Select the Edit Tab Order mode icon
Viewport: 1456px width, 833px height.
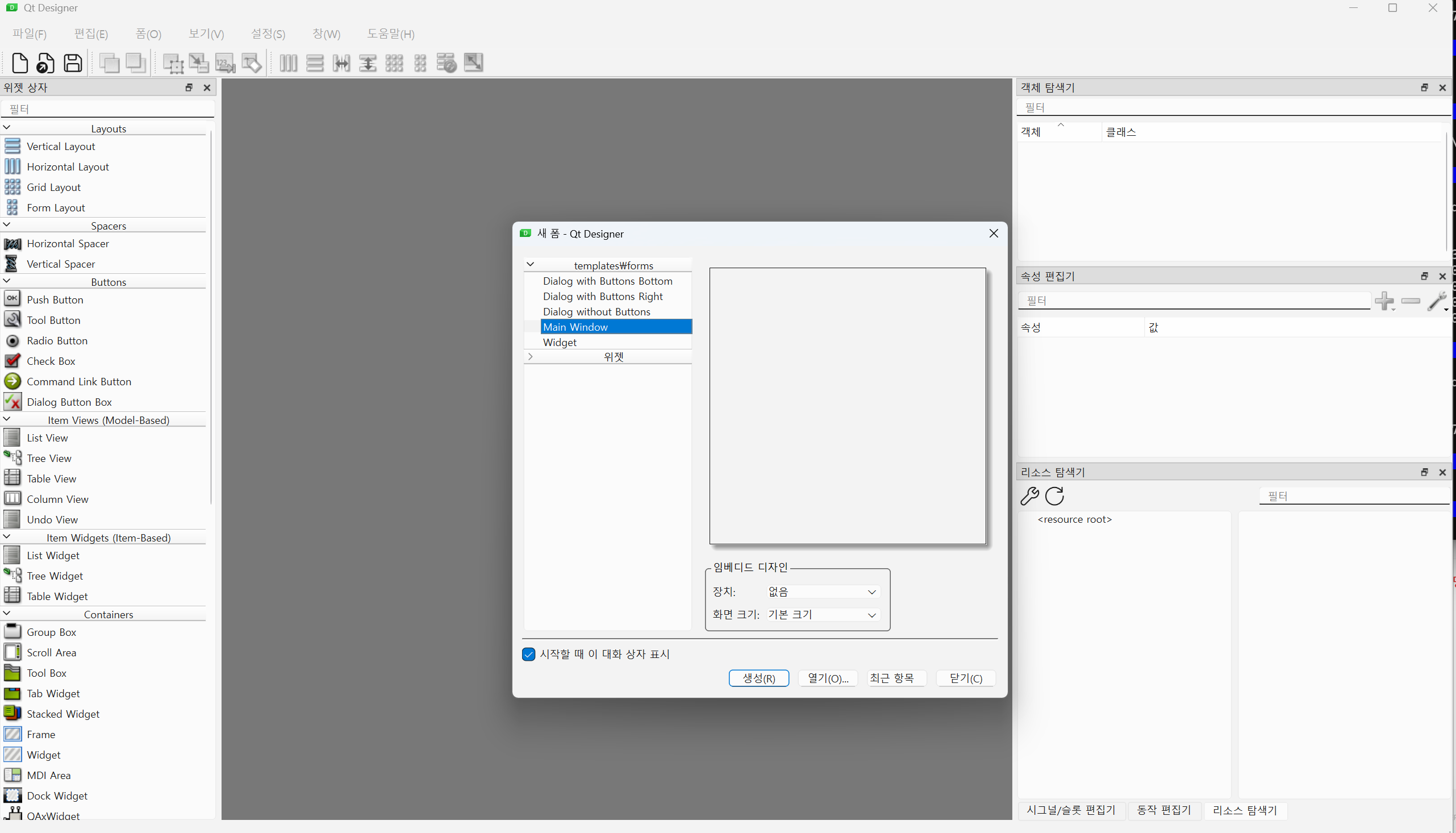coord(226,63)
